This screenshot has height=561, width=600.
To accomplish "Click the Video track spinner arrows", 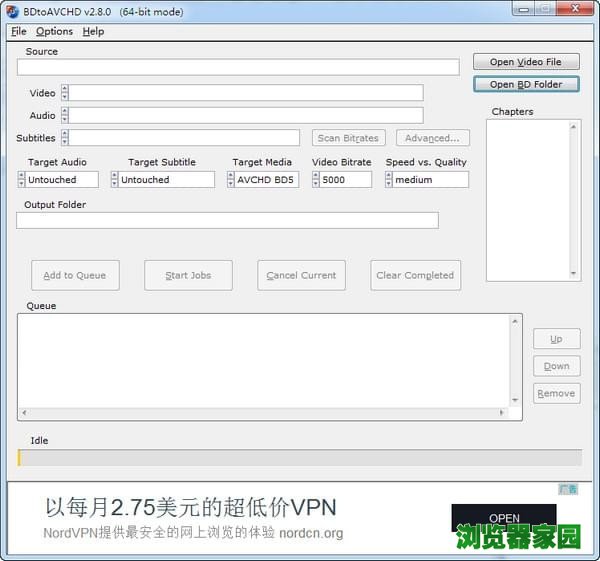I will tap(65, 93).
